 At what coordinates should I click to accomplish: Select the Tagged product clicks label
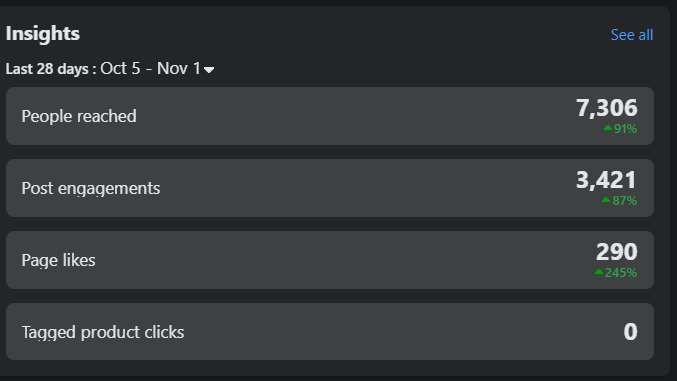(103, 332)
